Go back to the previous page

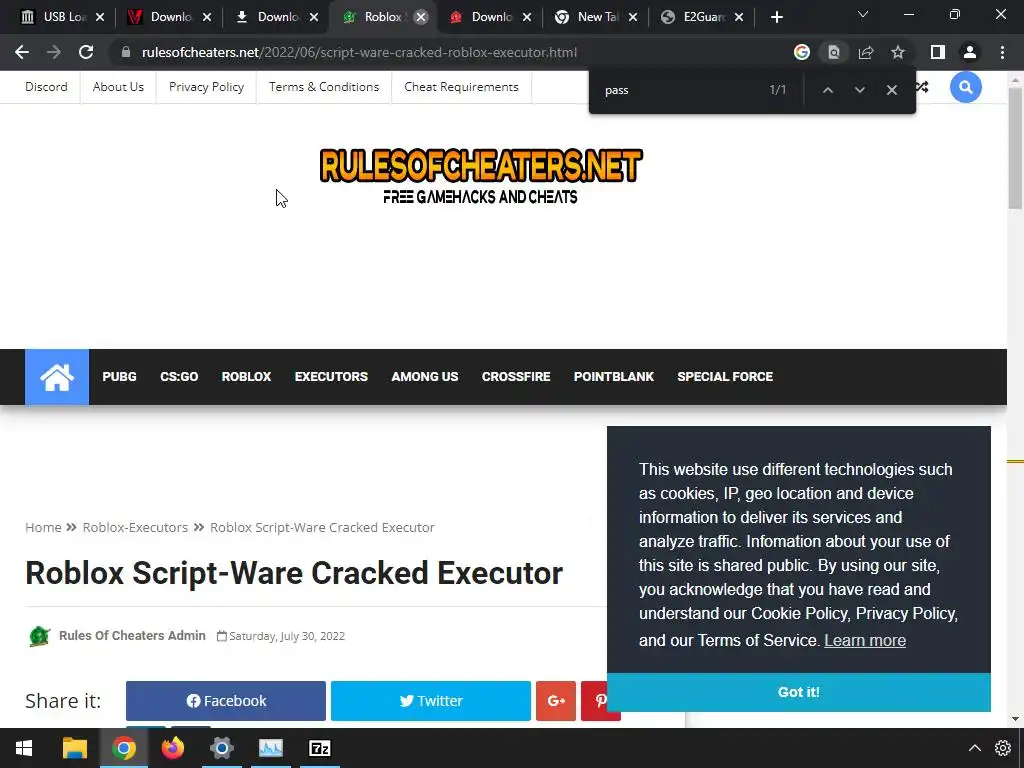(22, 52)
